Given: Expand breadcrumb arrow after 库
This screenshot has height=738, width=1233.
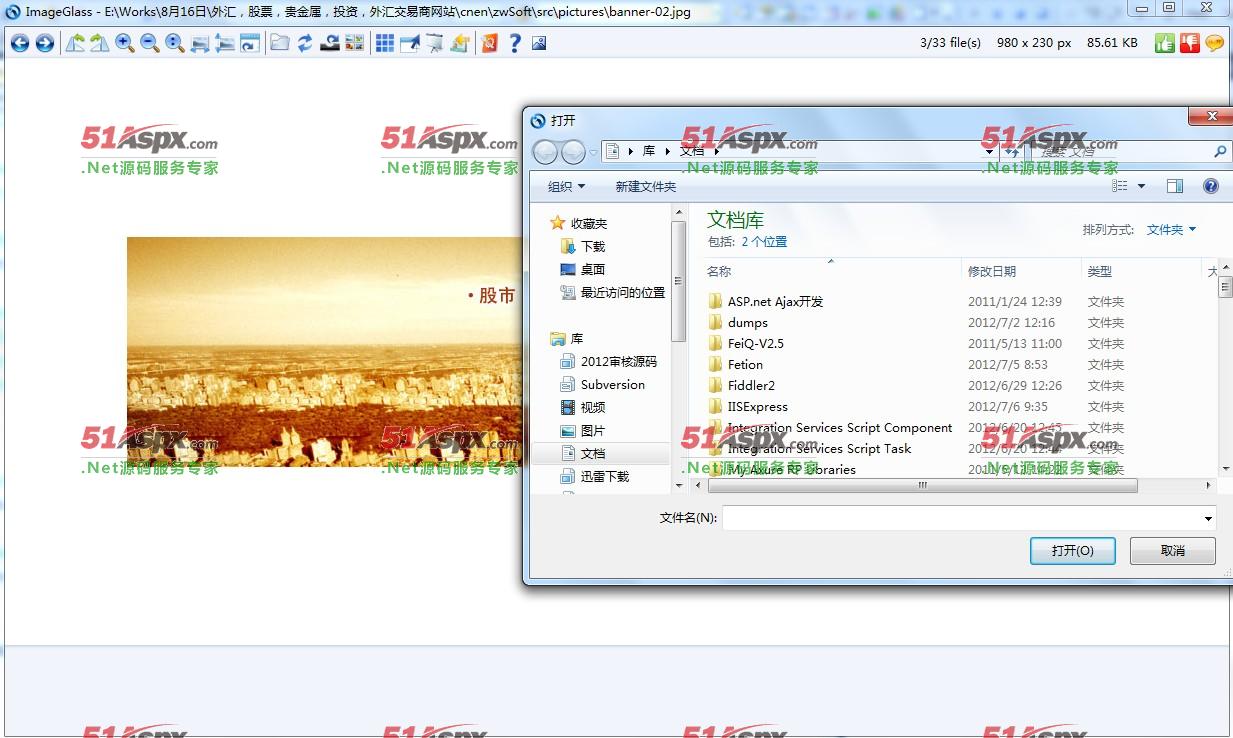Looking at the screenshot, I should pos(668,151).
